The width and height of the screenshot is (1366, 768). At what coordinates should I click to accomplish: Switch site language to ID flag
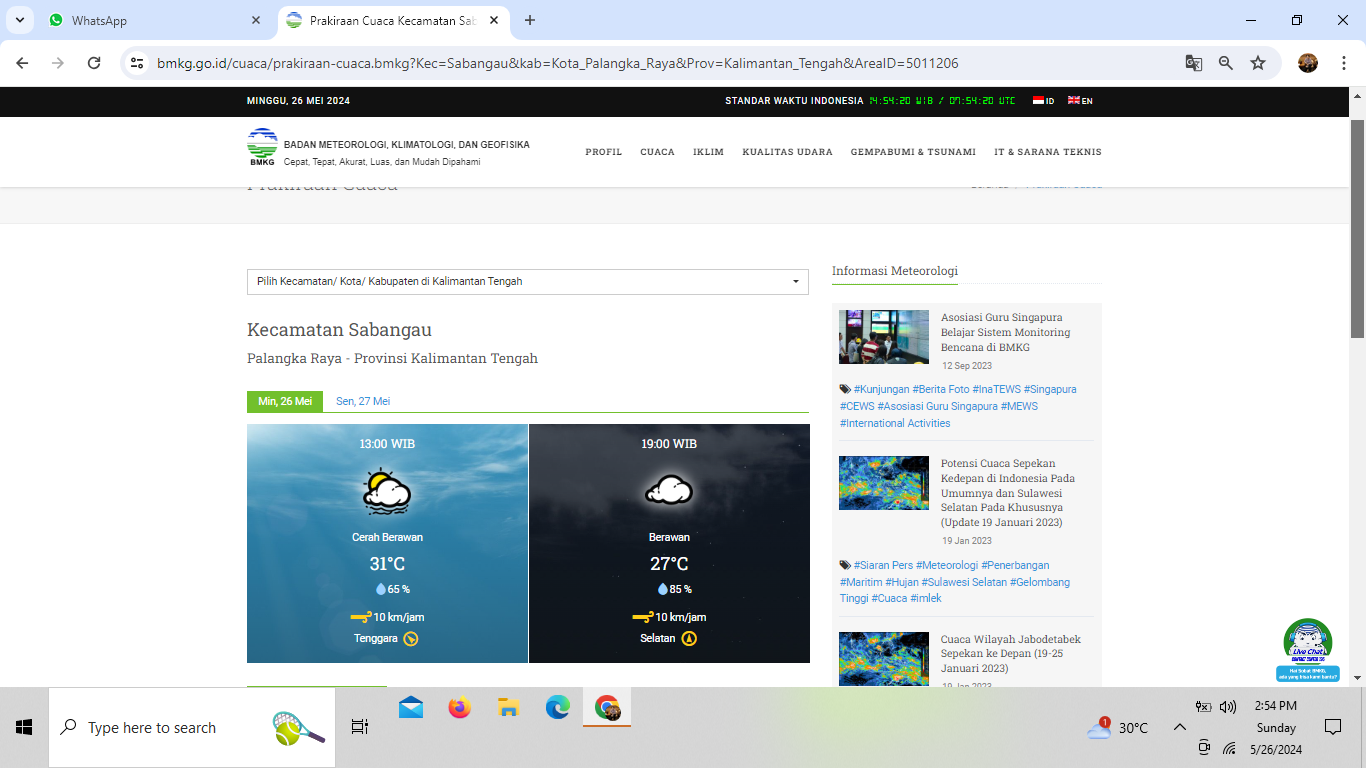pyautogui.click(x=1043, y=100)
